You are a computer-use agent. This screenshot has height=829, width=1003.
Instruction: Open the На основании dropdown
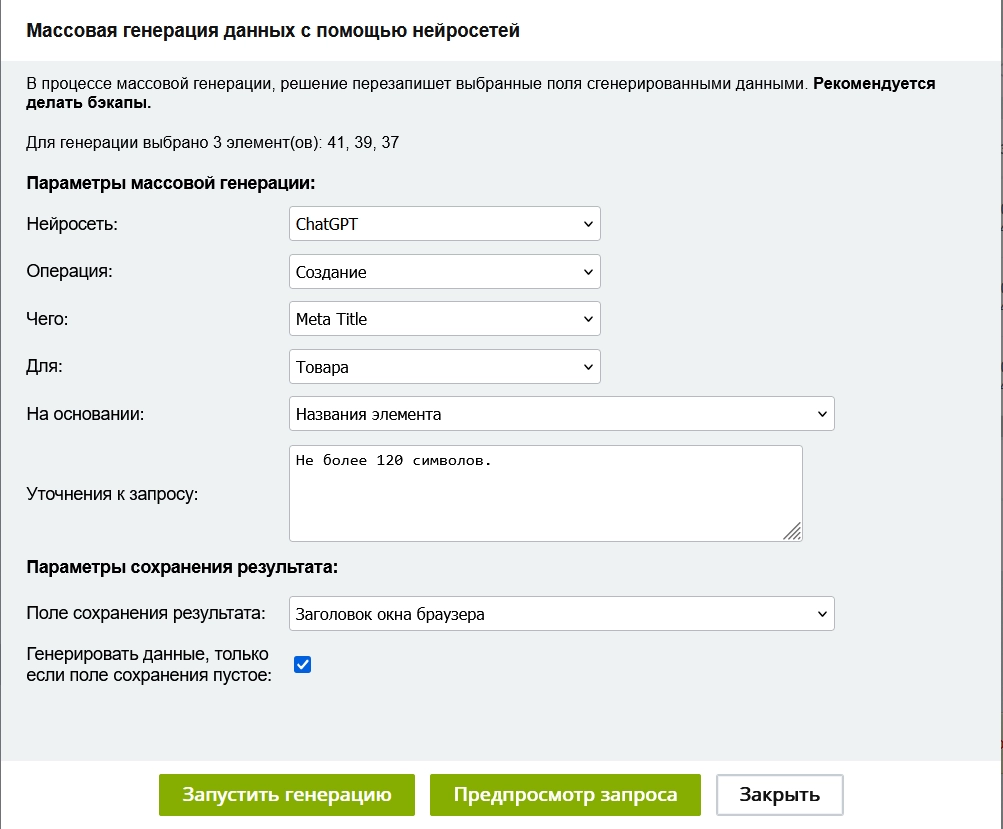[561, 414]
